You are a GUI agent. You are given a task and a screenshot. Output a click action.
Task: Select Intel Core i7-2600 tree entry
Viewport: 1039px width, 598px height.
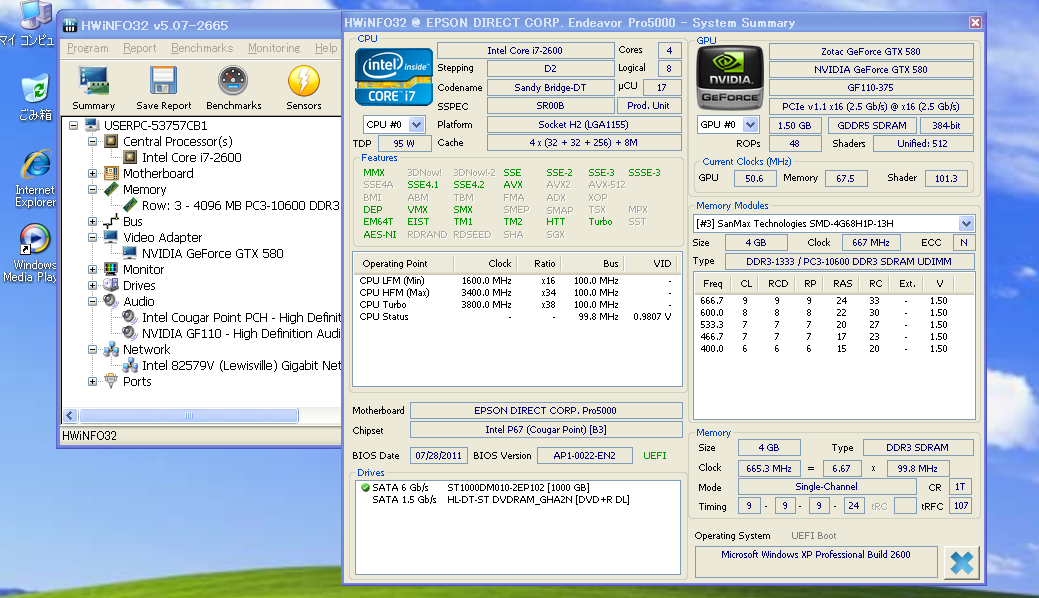(x=191, y=157)
